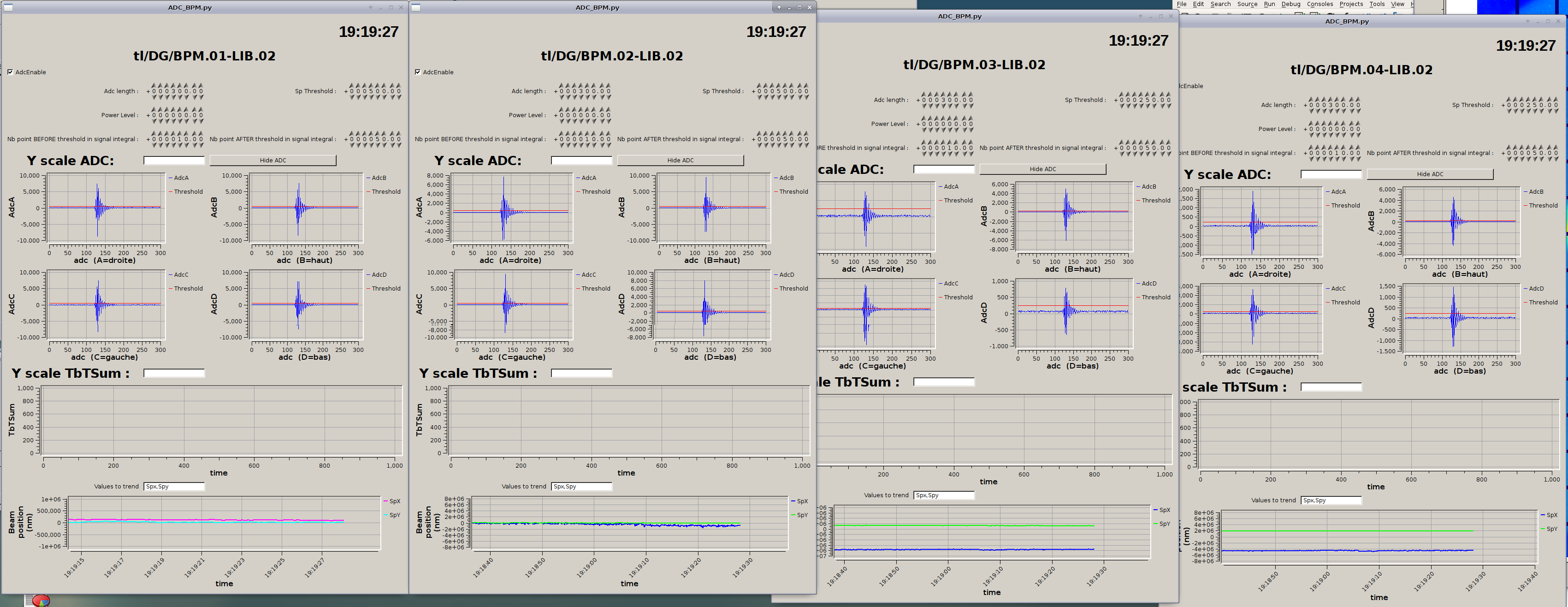This screenshot has height=607, width=1568.
Task: Click up arrow above 3 in BPM.01 Adc length
Action: coord(173,85)
